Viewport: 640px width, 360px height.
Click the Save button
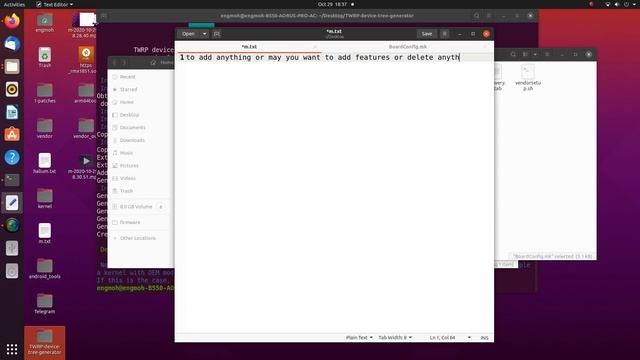[x=427, y=34]
